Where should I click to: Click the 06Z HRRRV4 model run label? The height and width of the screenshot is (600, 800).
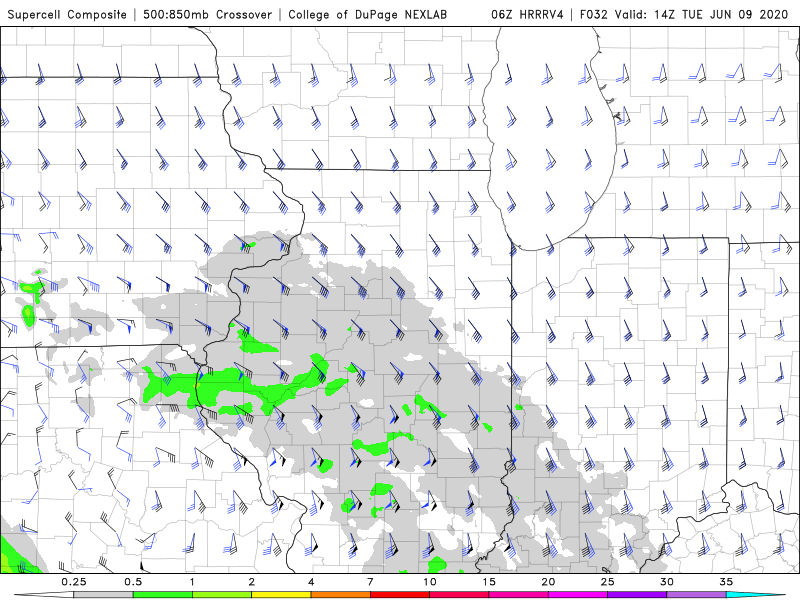[x=528, y=14]
